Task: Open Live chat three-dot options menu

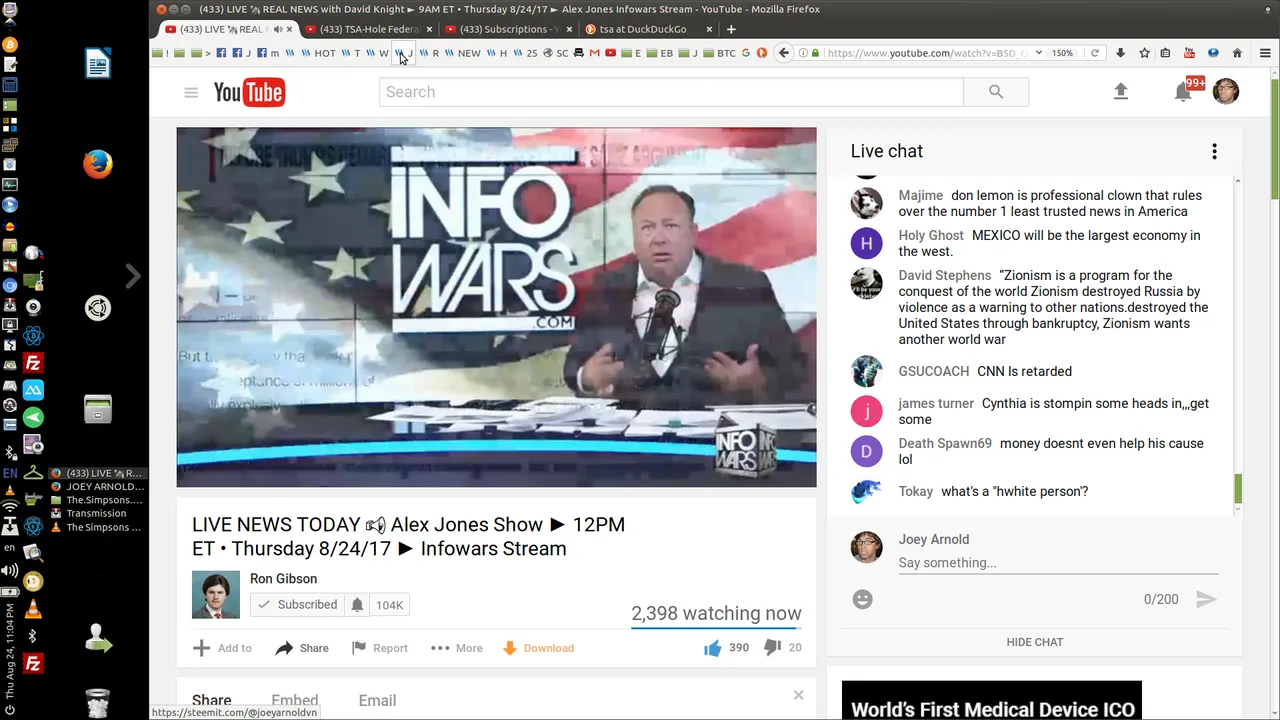Action: pyautogui.click(x=1214, y=151)
